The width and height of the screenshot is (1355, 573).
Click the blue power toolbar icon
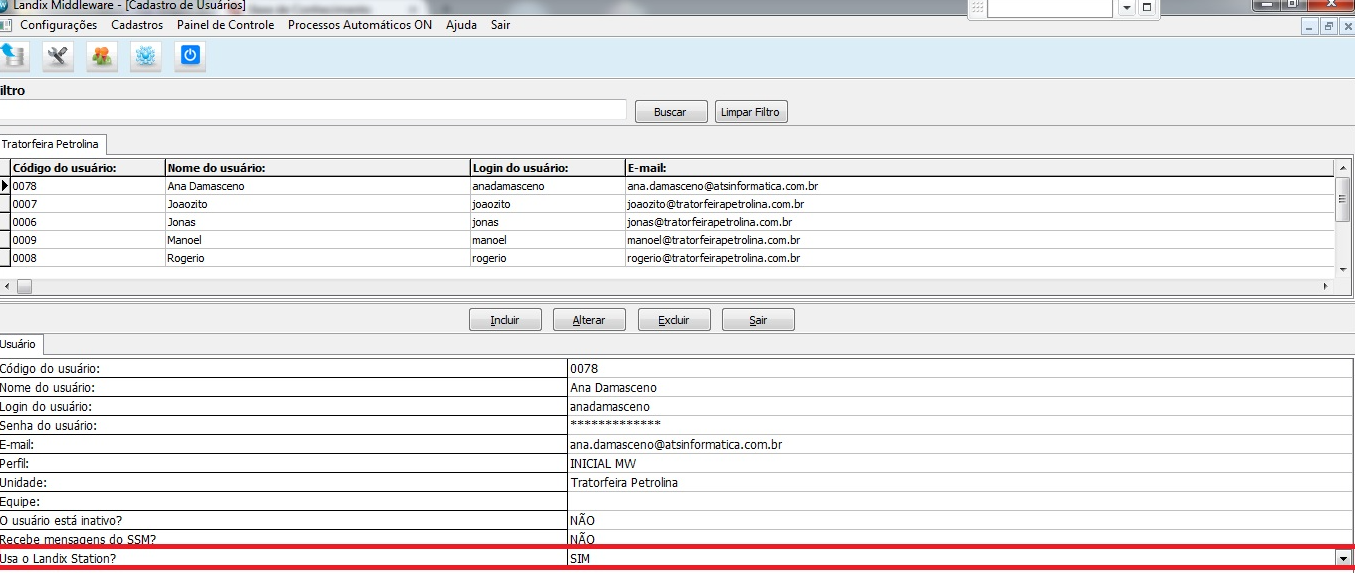coord(190,56)
